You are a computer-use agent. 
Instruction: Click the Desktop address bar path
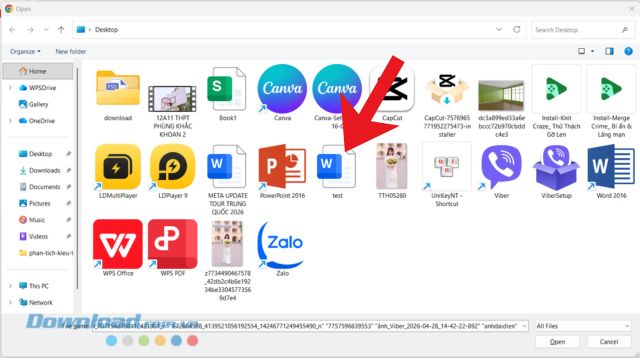click(x=106, y=30)
